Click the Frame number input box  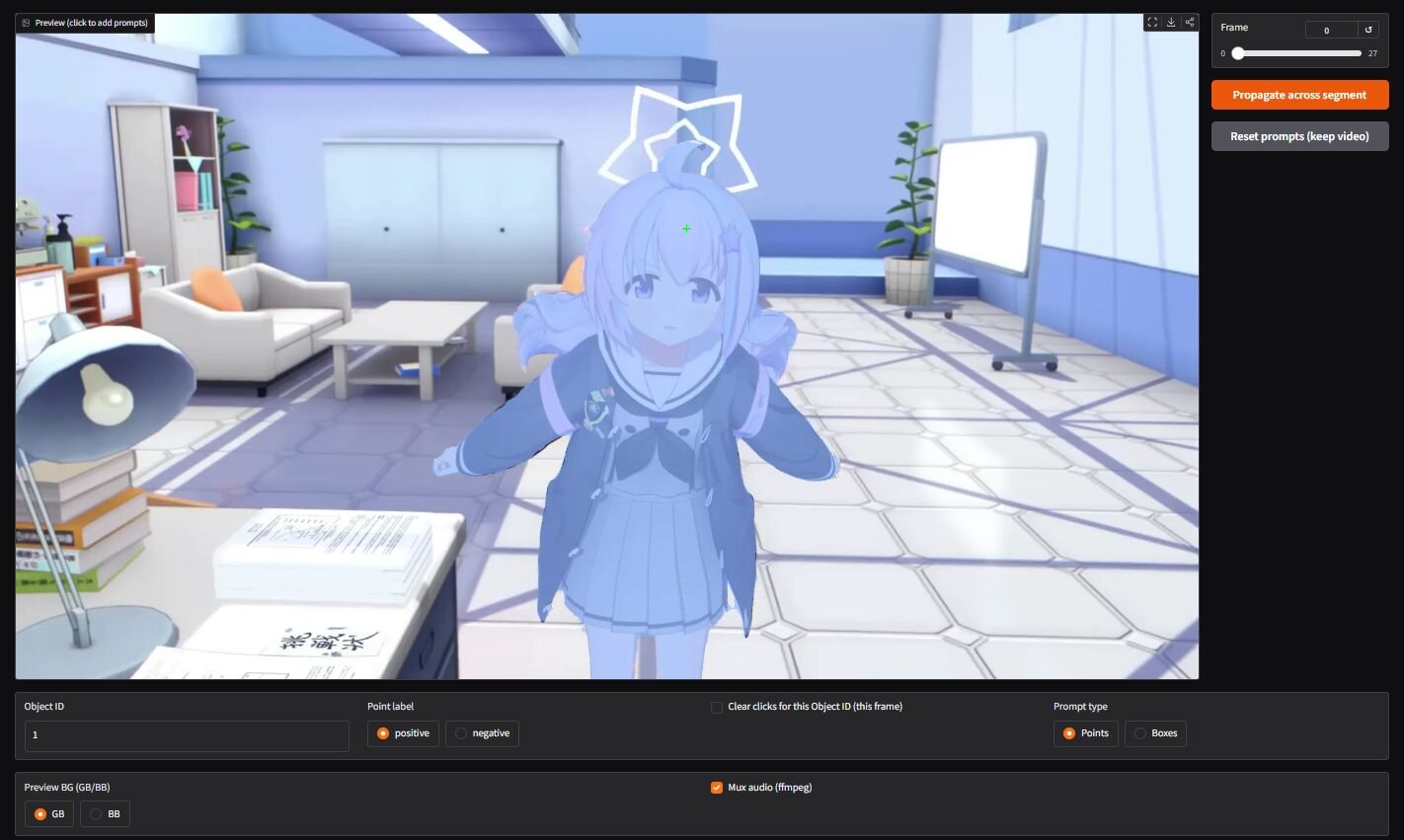[x=1330, y=30]
